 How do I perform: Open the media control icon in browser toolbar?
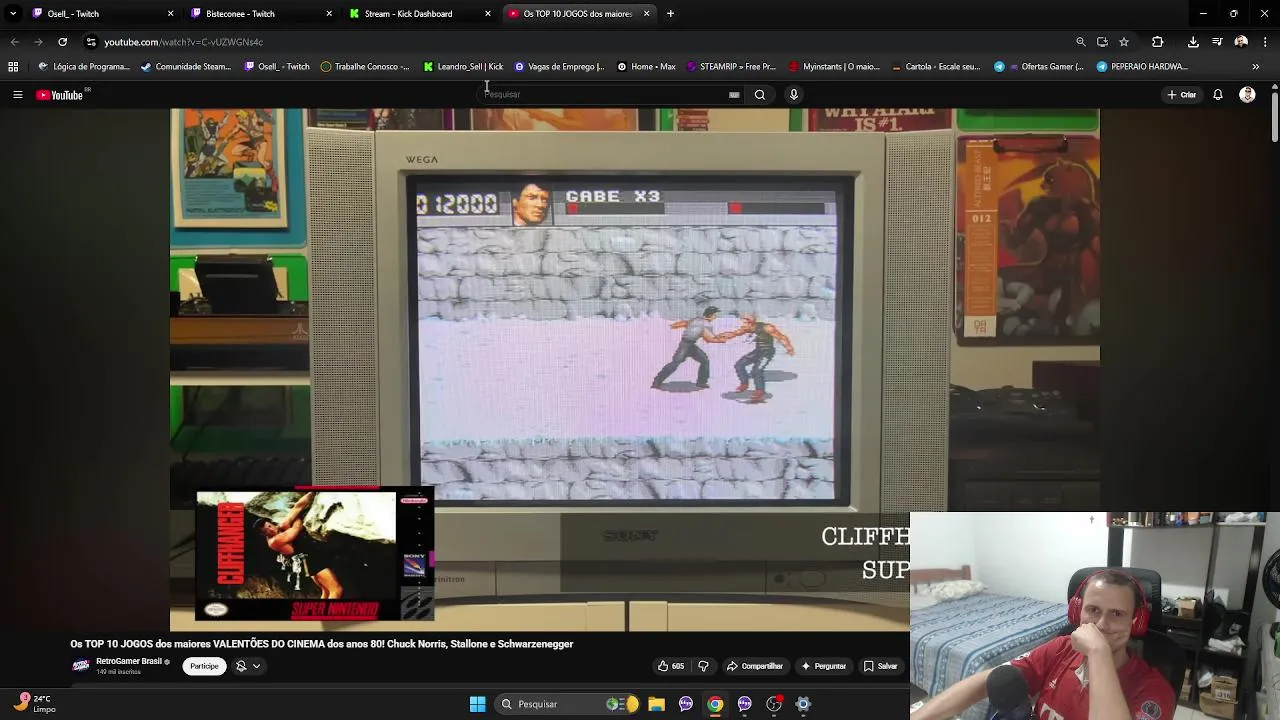[x=1217, y=42]
